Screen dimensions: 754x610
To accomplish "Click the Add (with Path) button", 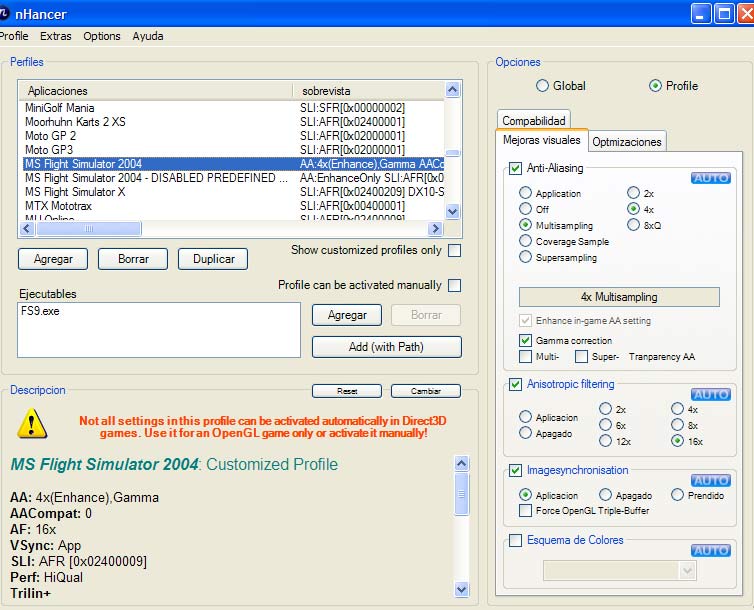I will tap(386, 347).
